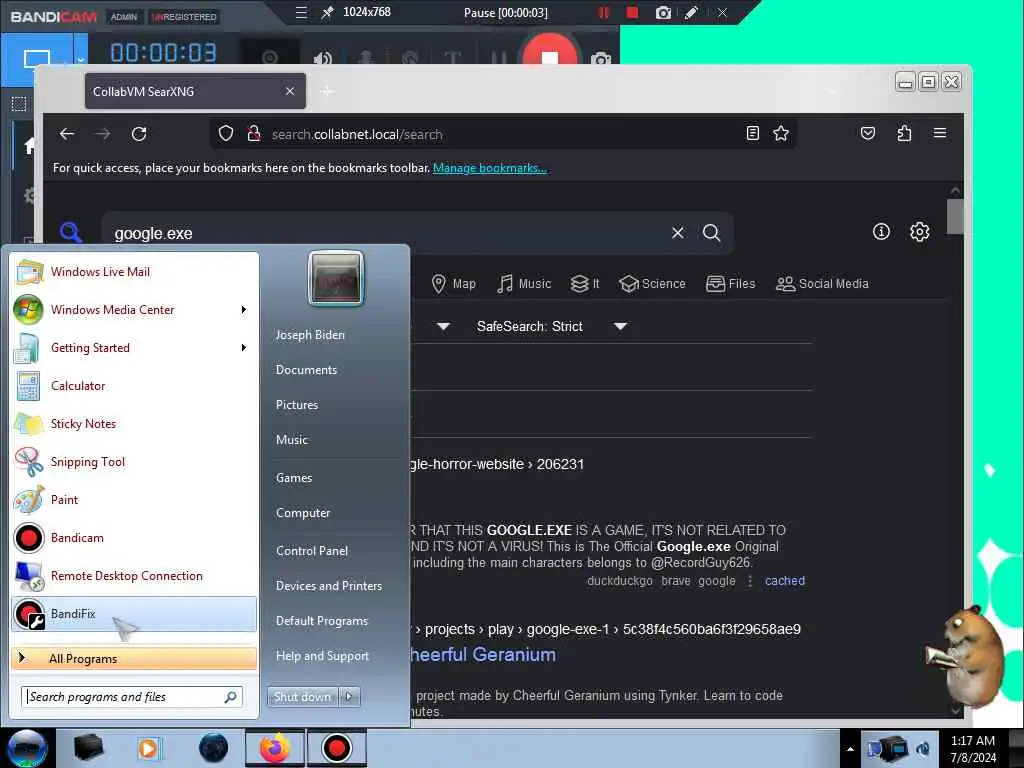Launch BandiFix from Start menu

click(134, 614)
